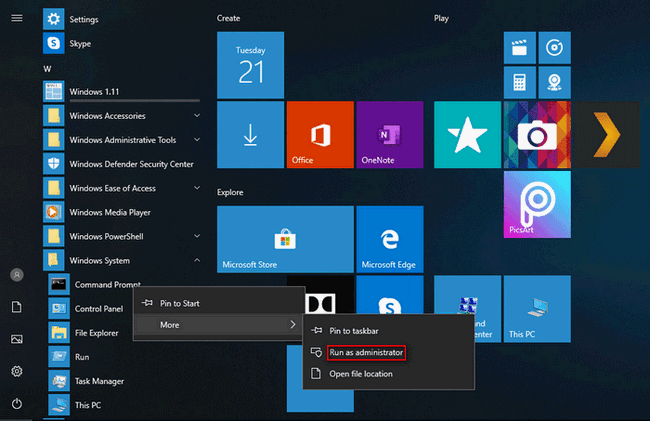
Task: Open Windows Defender Security Center
Action: click(121, 164)
